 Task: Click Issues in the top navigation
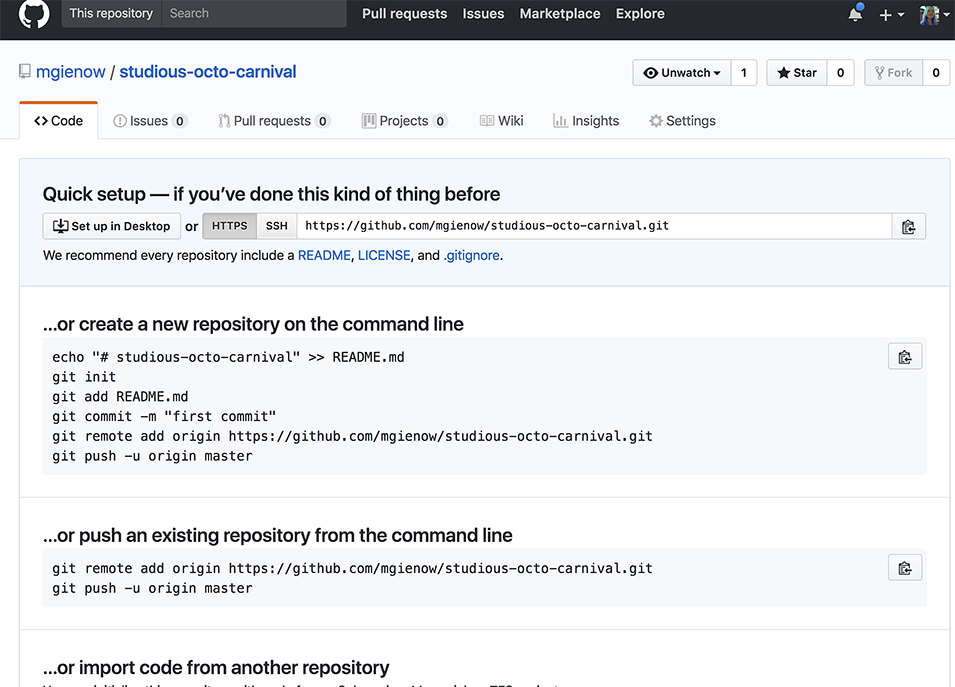click(483, 13)
